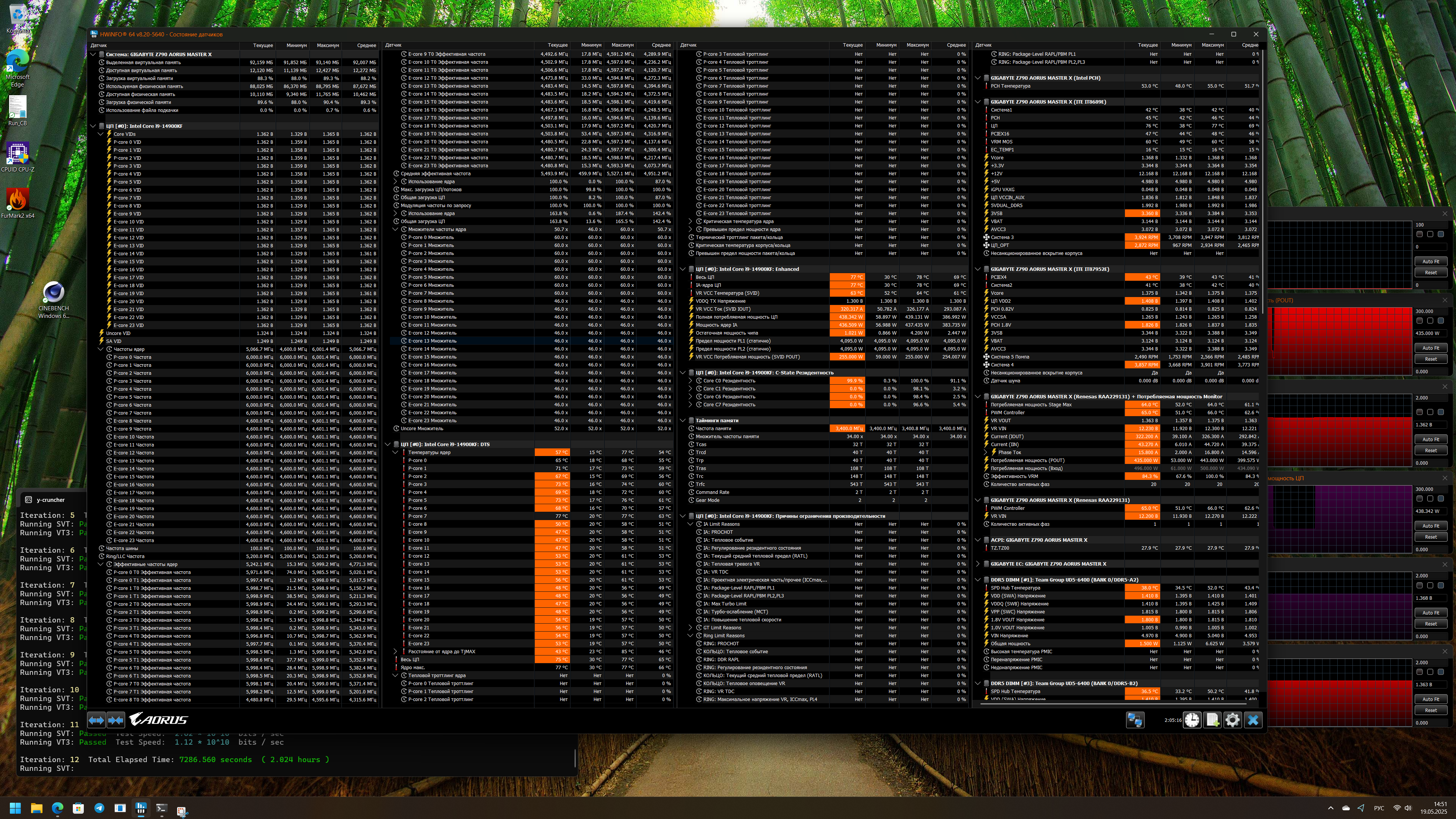Click the Максимум column header in first pane
The height and width of the screenshot is (819, 1456).
coord(327,45)
